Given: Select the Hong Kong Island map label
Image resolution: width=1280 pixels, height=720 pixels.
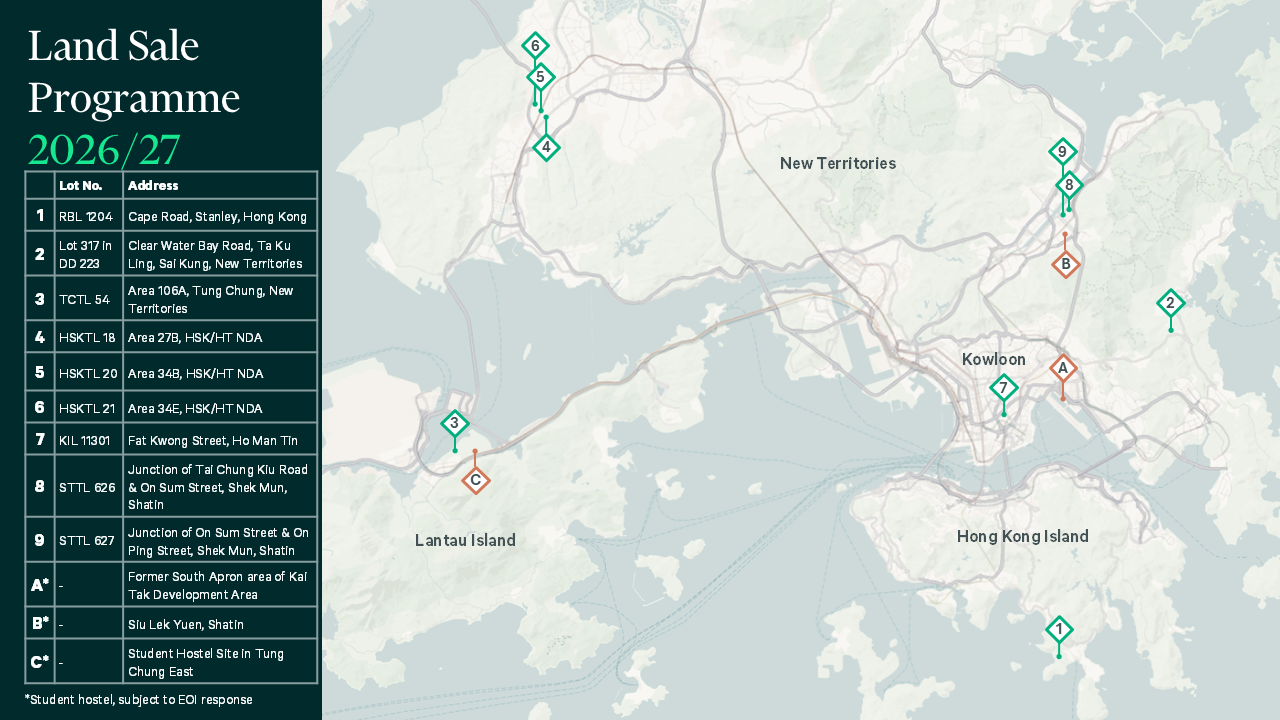Looking at the screenshot, I should tap(1022, 536).
